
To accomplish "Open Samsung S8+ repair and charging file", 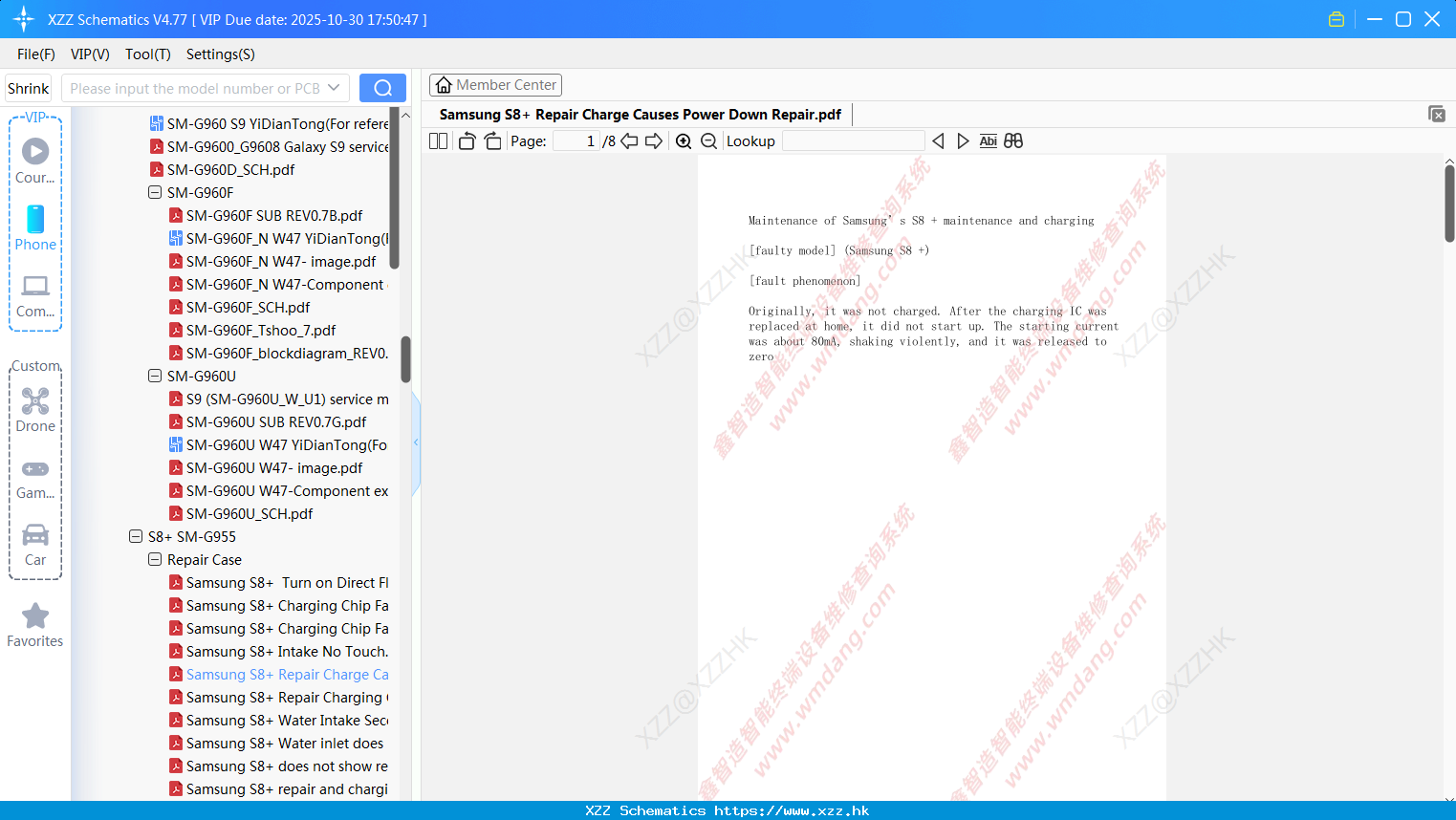I will point(278,788).
